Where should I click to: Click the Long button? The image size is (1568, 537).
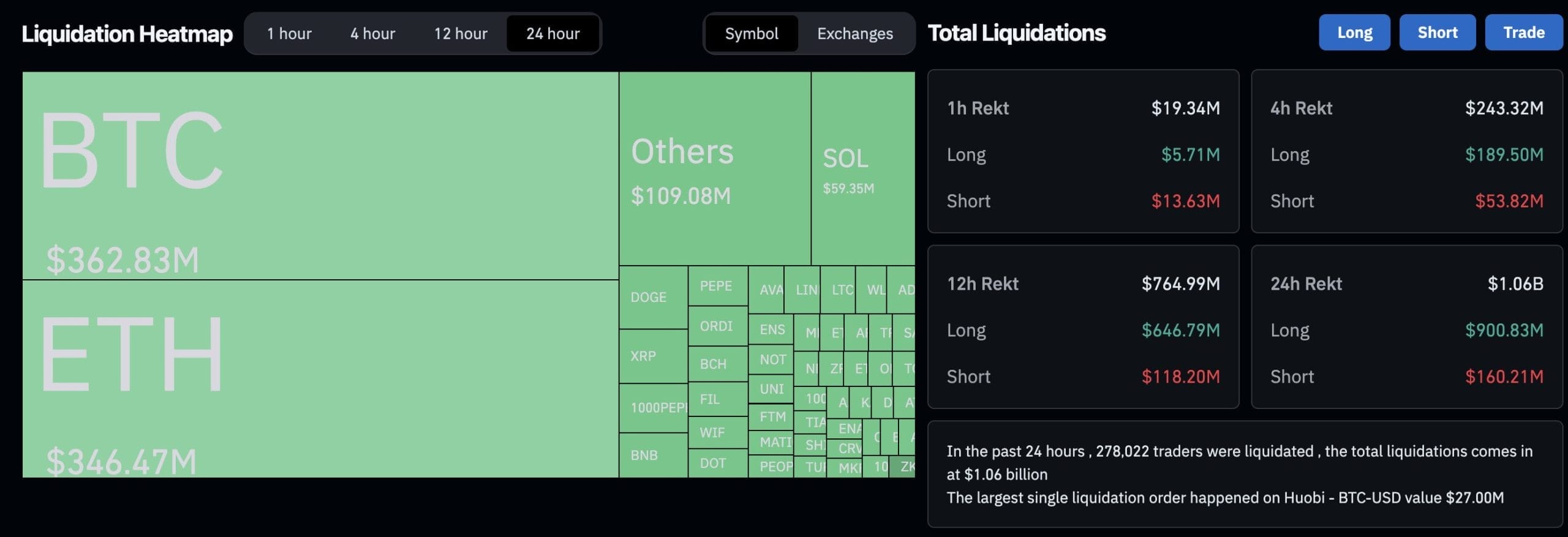(x=1354, y=32)
